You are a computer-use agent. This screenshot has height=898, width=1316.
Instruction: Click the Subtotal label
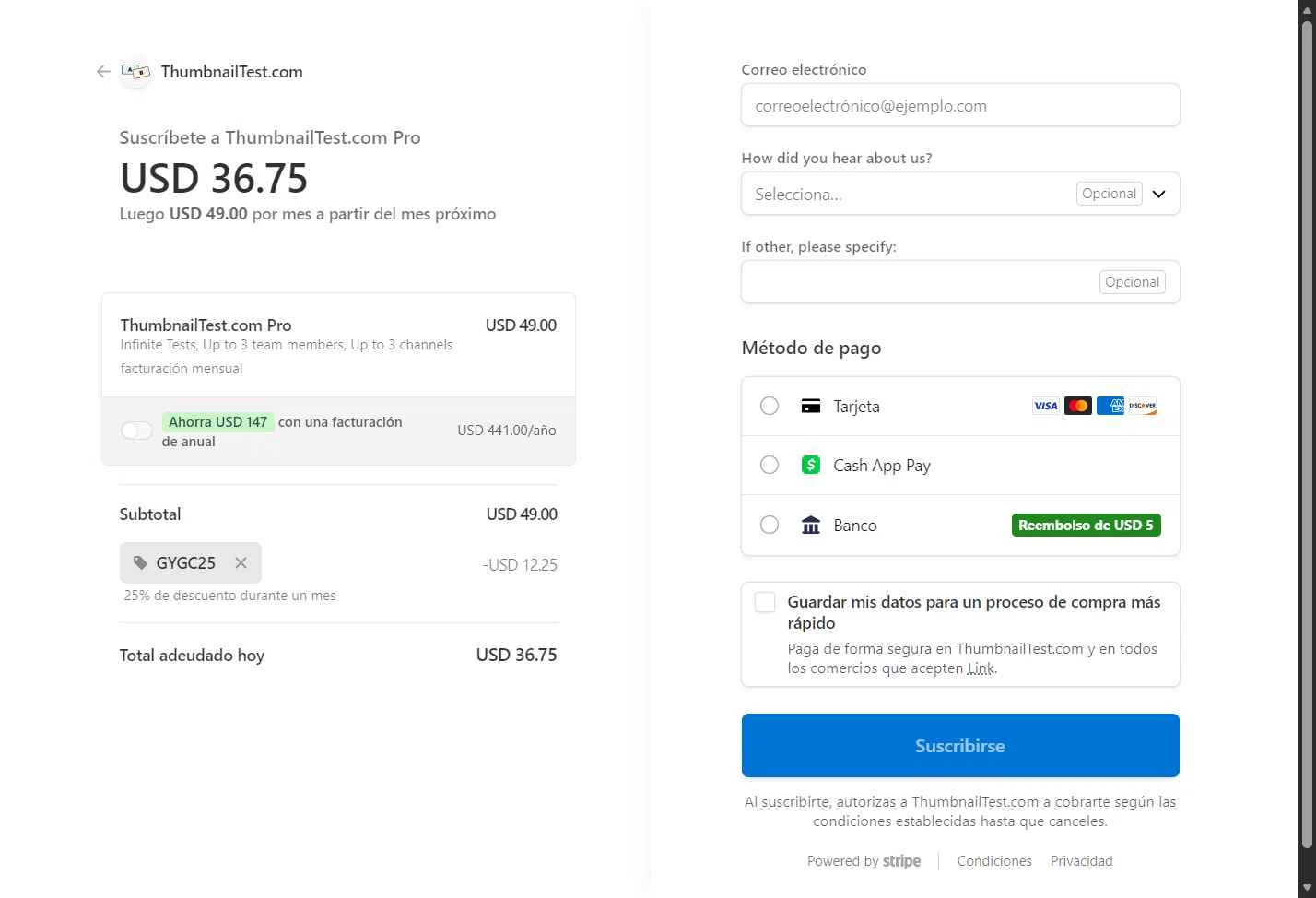click(150, 514)
